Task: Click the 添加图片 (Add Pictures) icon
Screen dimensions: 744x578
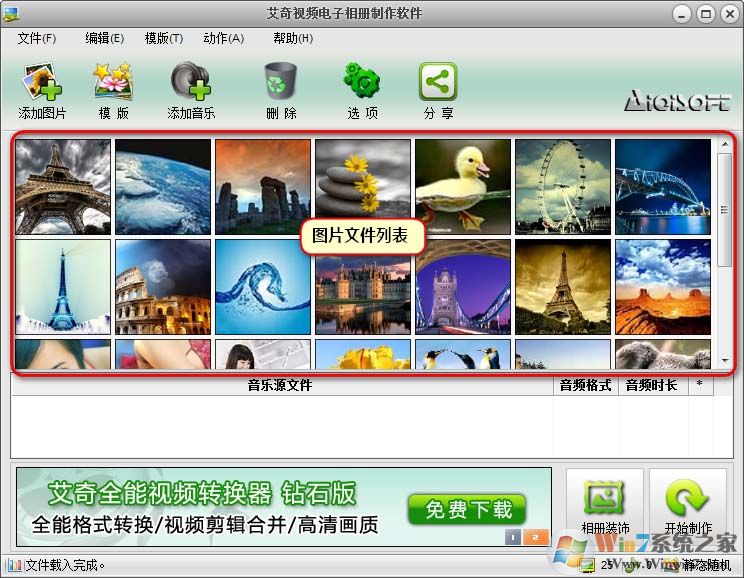Action: 42,82
